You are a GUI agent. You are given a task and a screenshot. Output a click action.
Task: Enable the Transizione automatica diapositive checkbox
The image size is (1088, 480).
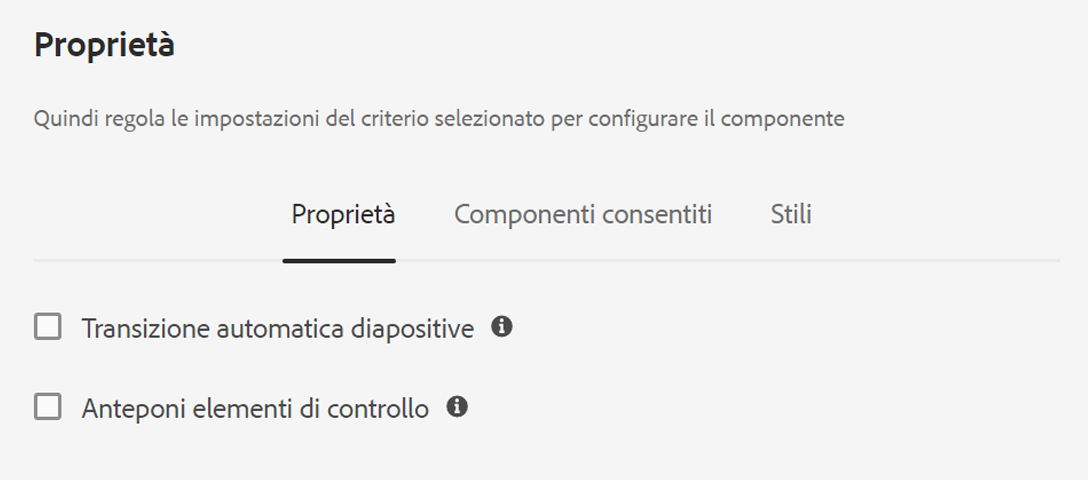tap(48, 327)
